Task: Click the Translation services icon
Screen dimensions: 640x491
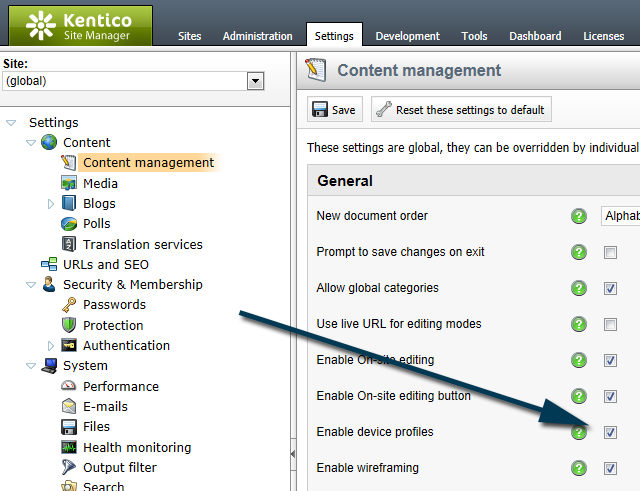Action: [69, 244]
